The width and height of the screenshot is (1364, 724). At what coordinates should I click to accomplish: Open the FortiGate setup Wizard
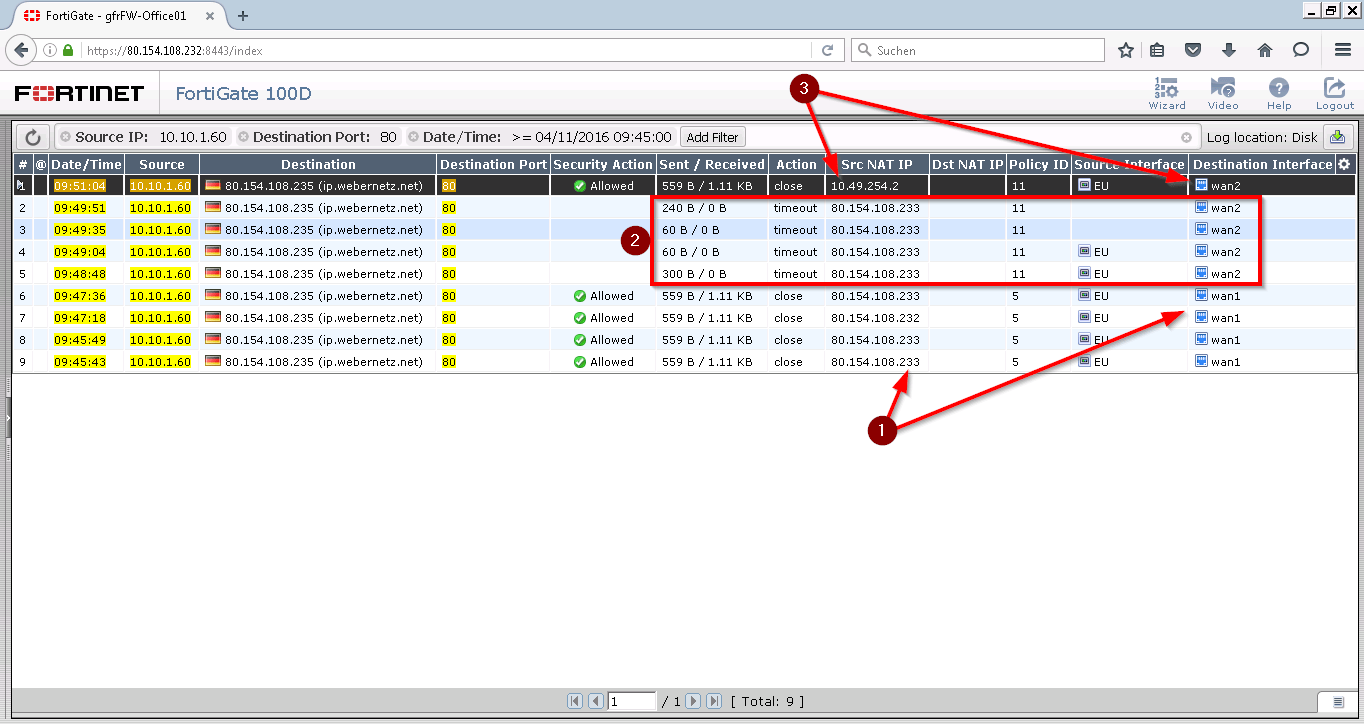tap(1166, 93)
